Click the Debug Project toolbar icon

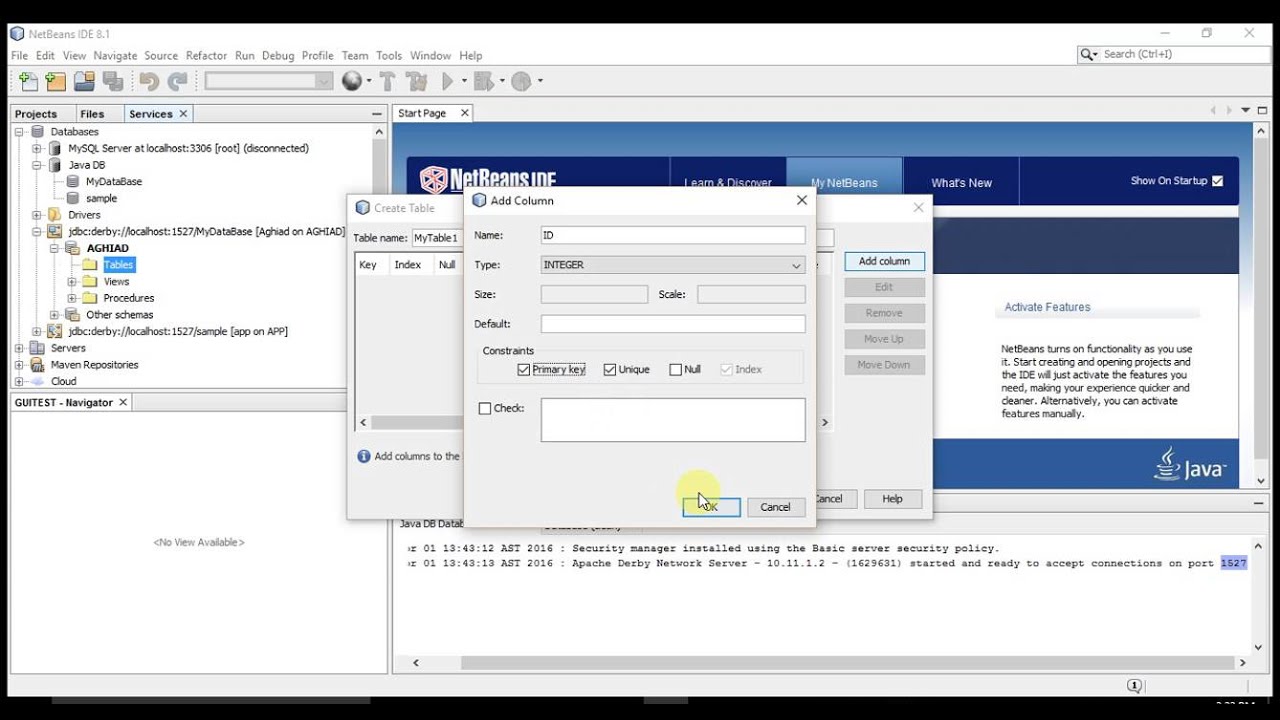[x=485, y=82]
